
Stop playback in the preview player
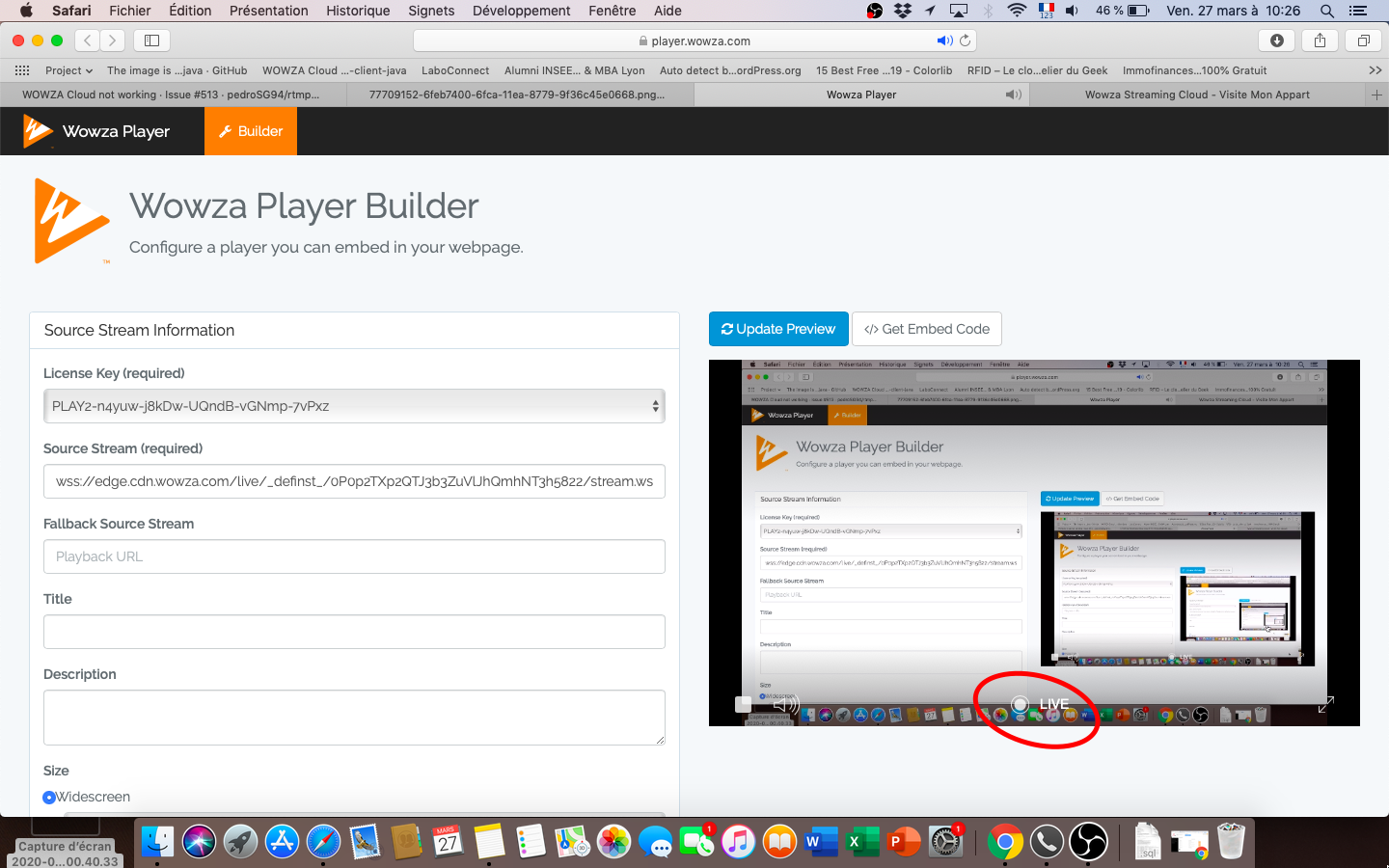pos(743,705)
